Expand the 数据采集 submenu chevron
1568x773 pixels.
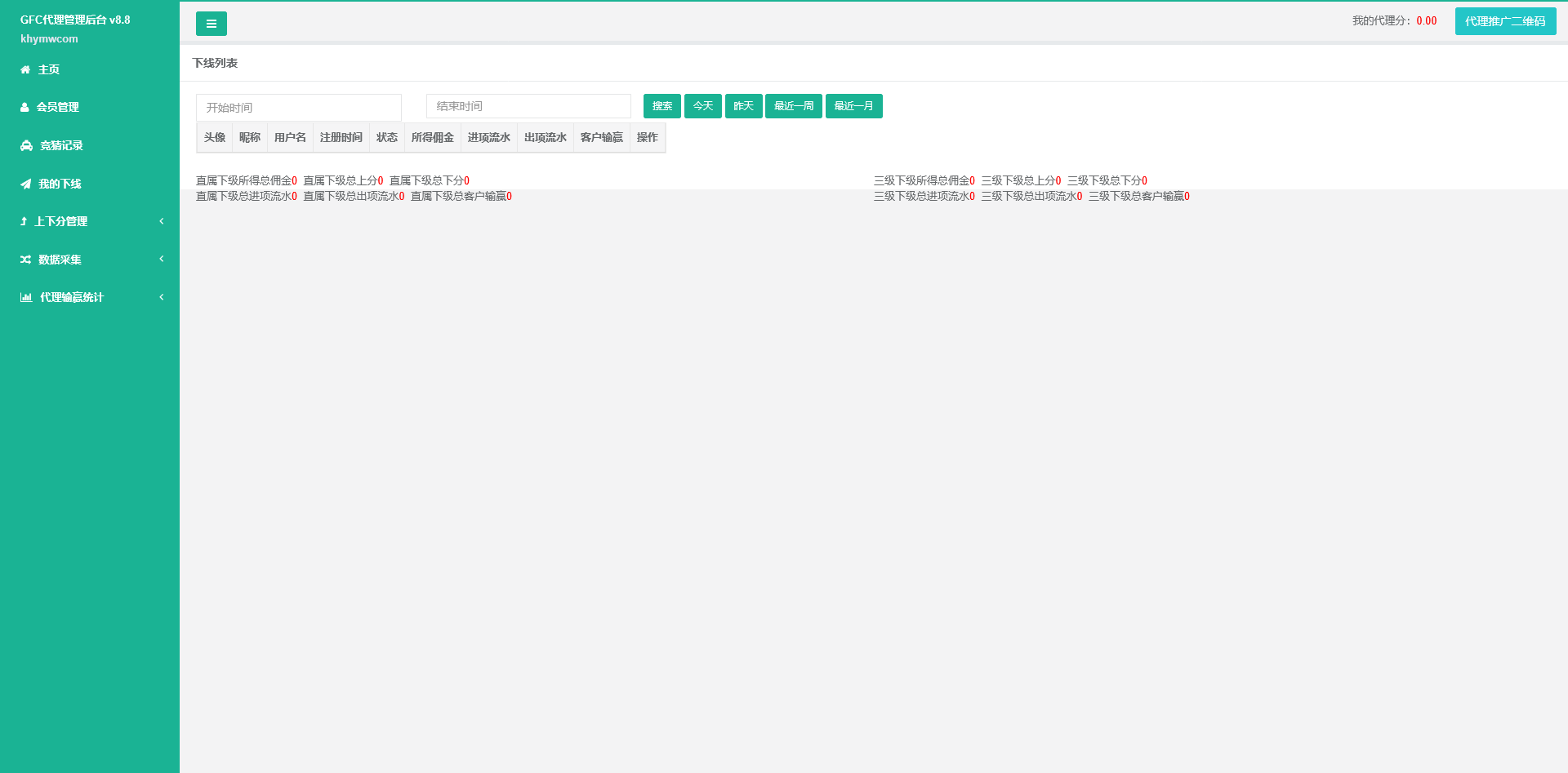pyautogui.click(x=162, y=259)
